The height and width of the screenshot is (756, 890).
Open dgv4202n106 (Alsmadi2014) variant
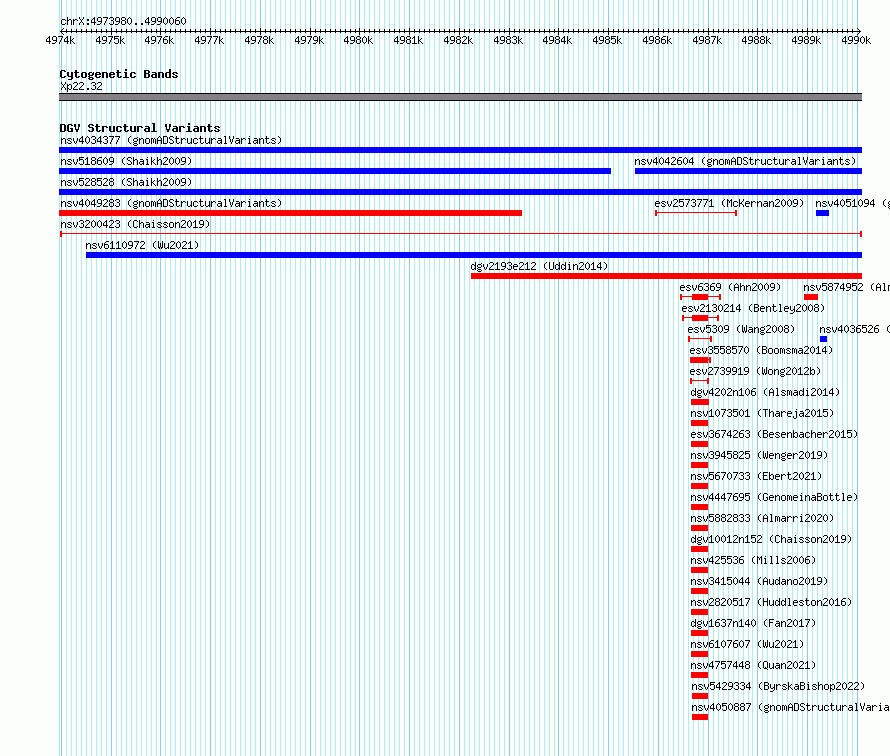[765, 392]
